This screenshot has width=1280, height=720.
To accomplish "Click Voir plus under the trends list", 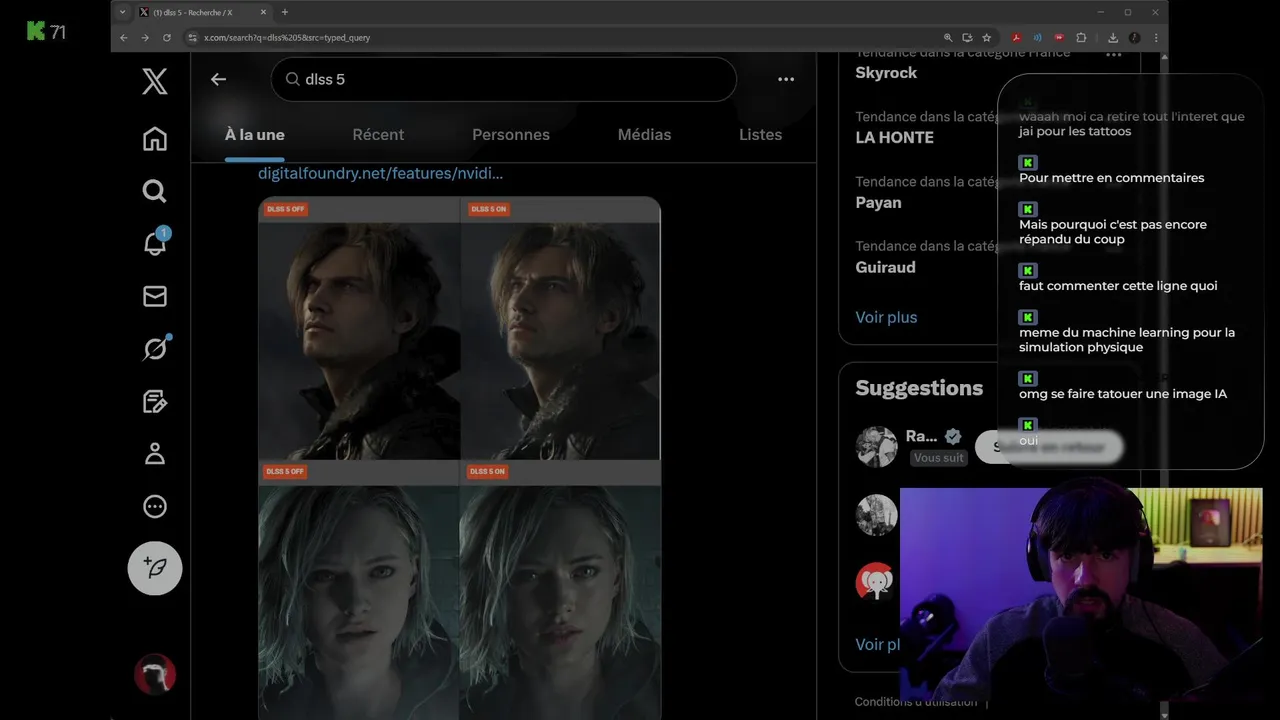I will [886, 317].
